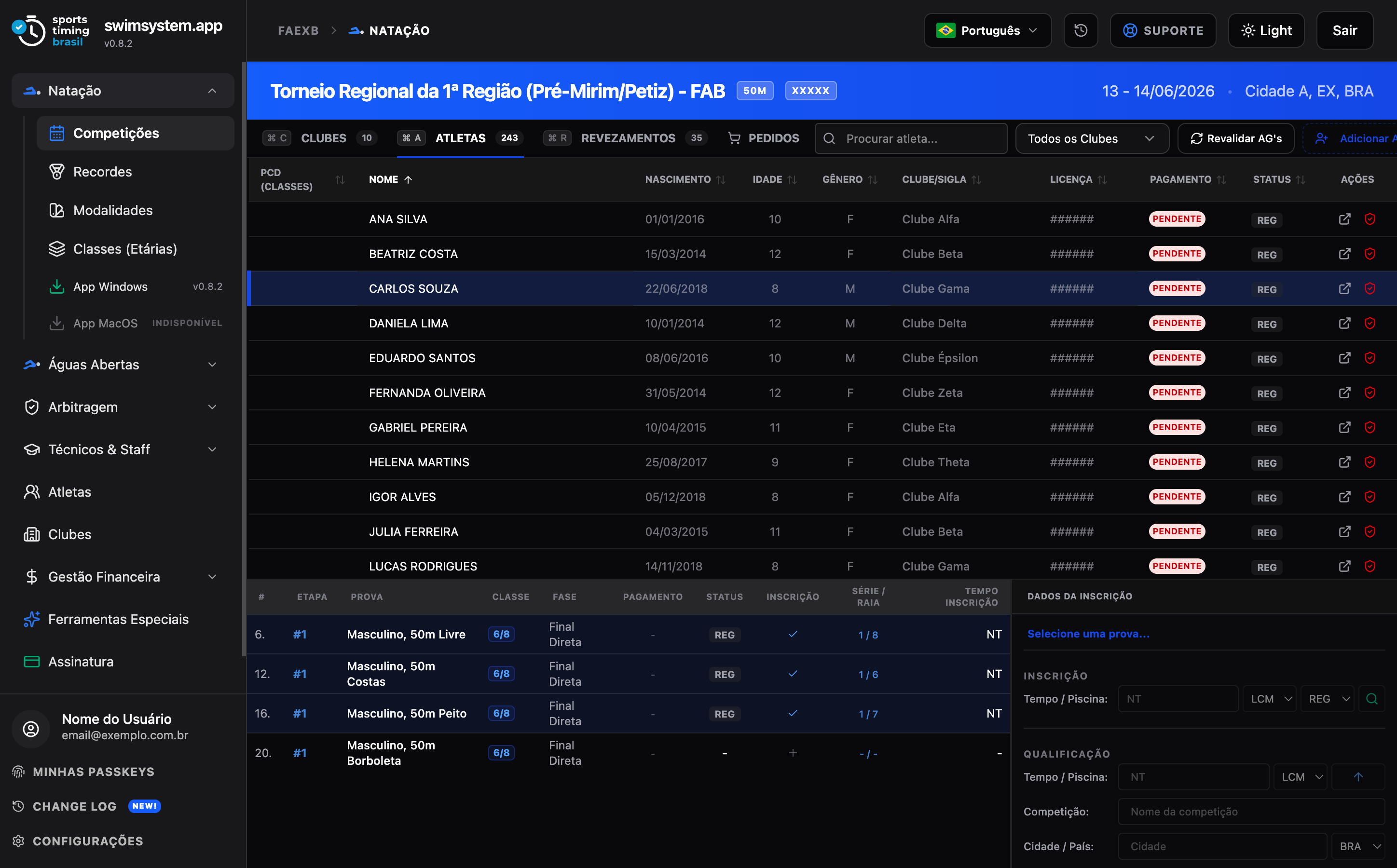Click the Procurar atleta search field

[911, 138]
